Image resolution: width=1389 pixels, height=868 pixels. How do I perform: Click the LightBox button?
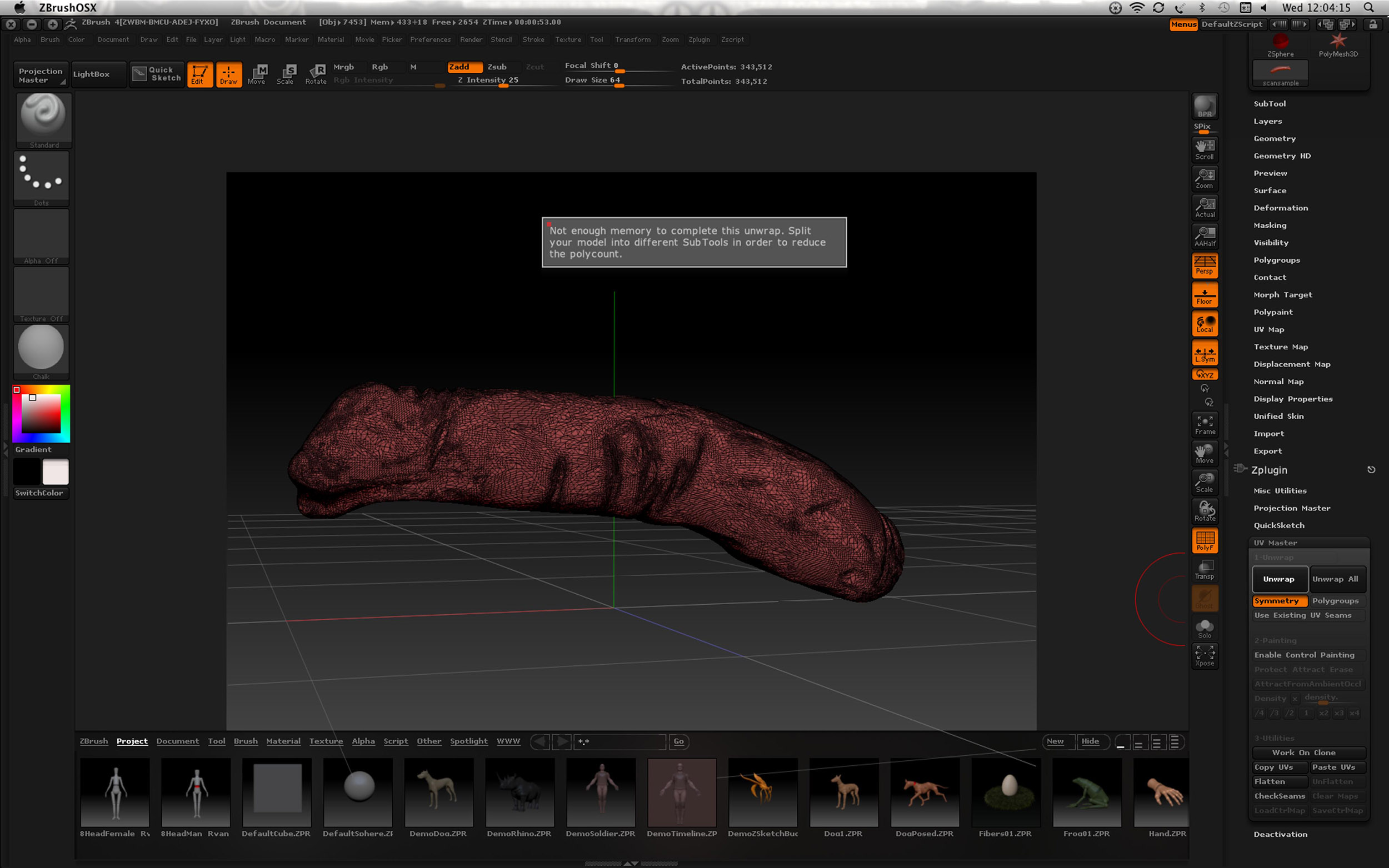click(x=98, y=74)
